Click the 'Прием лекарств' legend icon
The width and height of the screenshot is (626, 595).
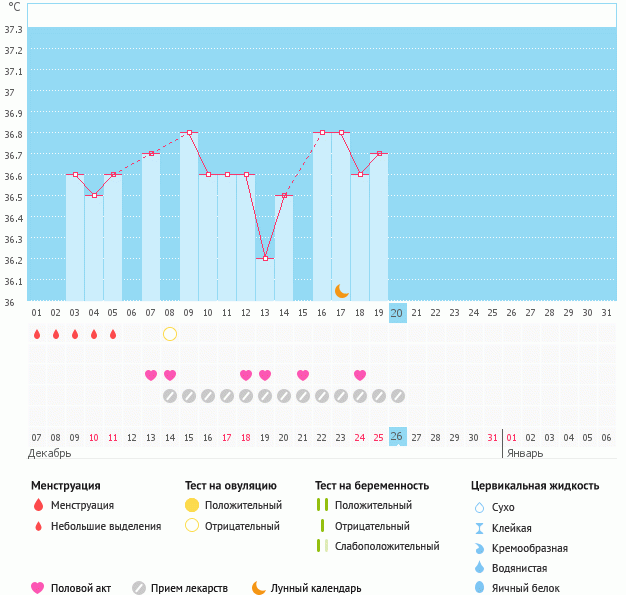(139, 588)
